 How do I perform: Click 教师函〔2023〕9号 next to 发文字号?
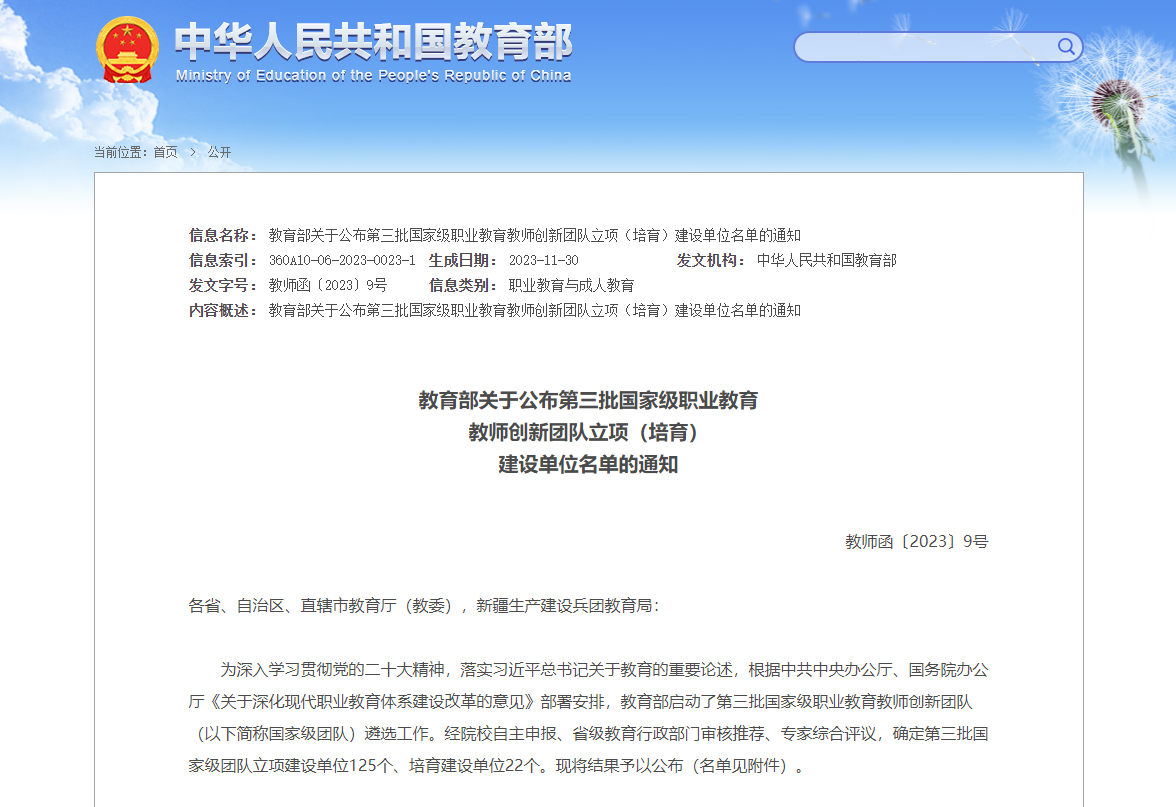click(327, 285)
